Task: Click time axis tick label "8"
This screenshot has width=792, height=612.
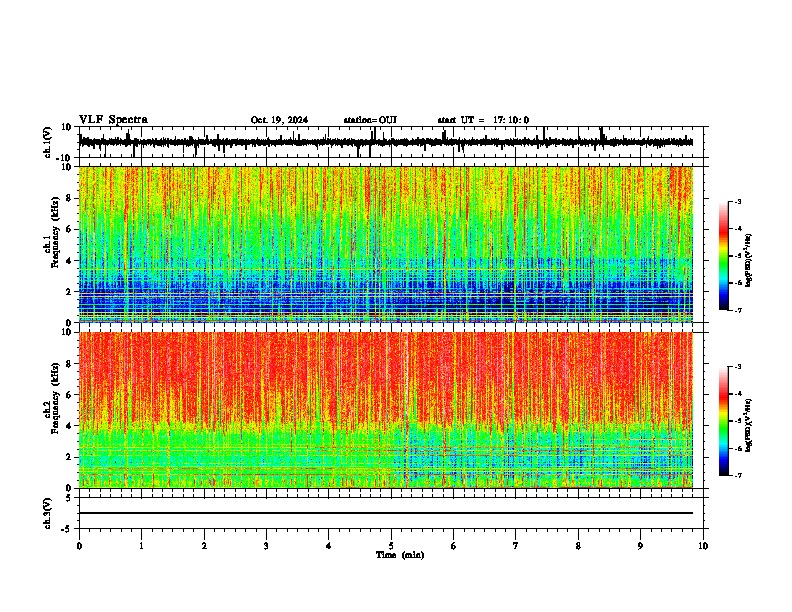Action: 578,546
